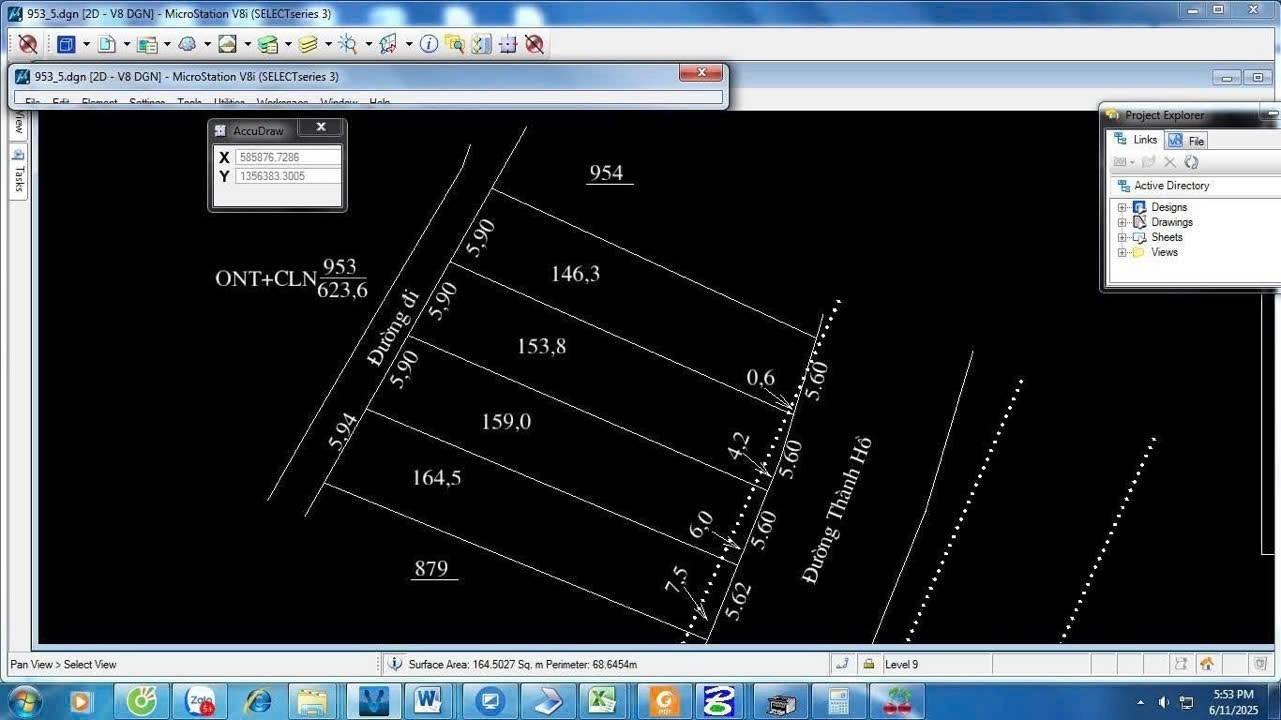Viewport: 1281px width, 720px height.
Task: Click 'Pan View > Select View' prompt text
Action: 63,664
